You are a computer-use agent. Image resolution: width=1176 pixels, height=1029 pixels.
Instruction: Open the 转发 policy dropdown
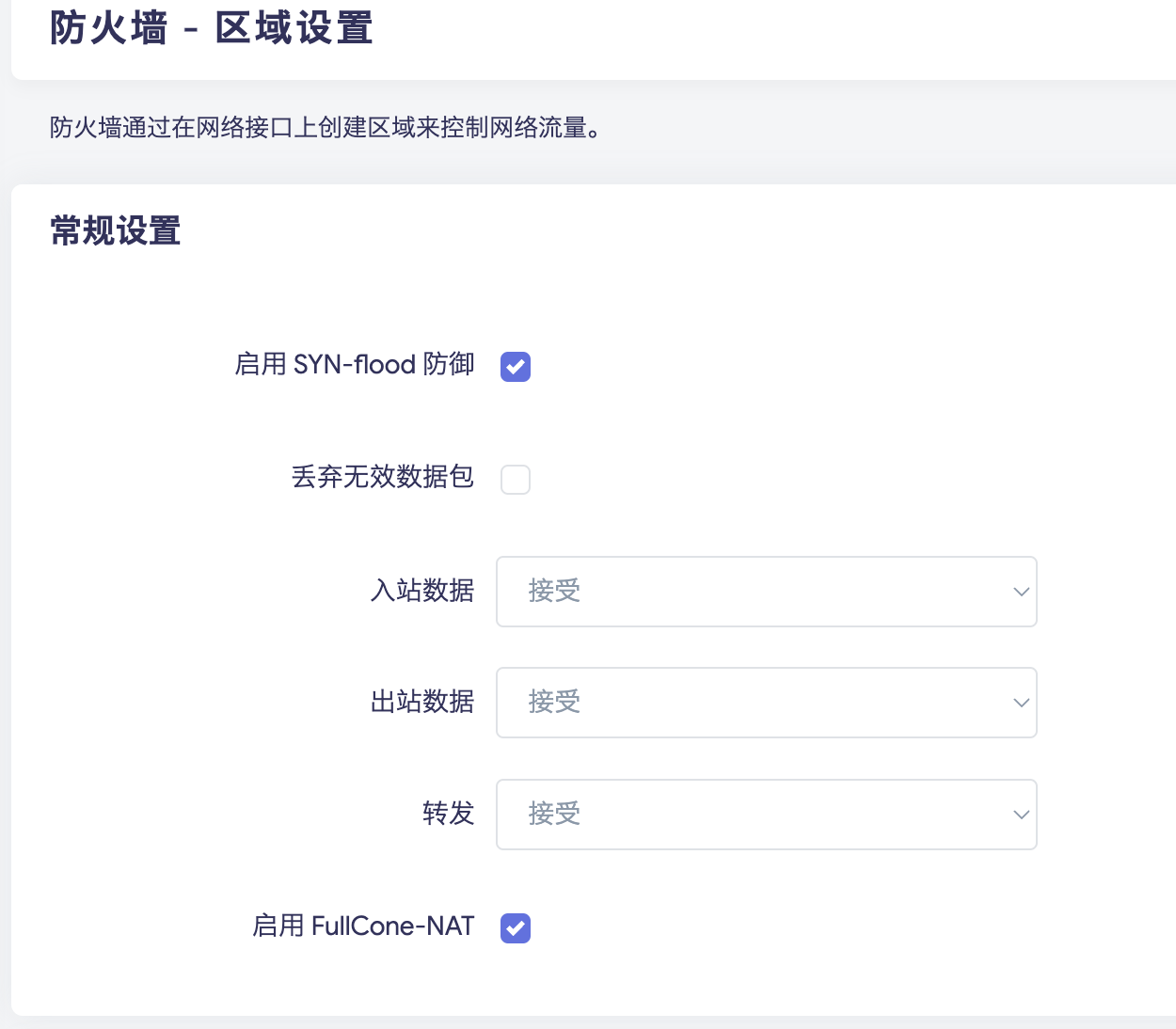[x=766, y=815]
